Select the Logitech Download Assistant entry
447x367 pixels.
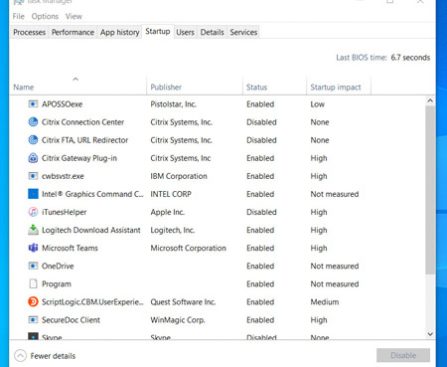pos(91,230)
